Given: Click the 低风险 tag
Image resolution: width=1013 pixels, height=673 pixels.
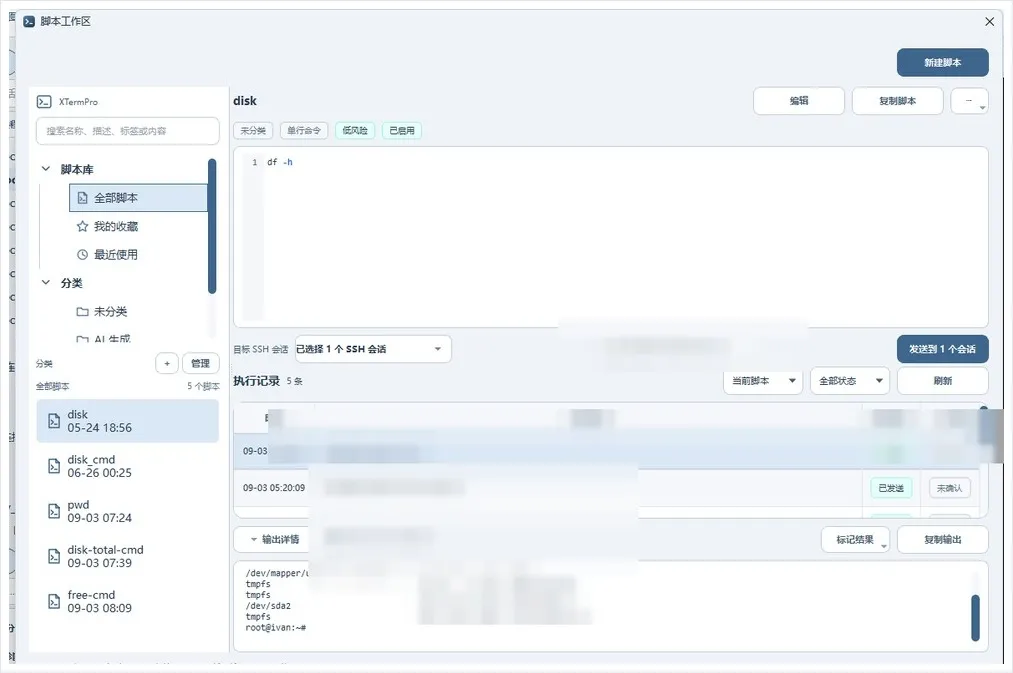Looking at the screenshot, I should [355, 130].
